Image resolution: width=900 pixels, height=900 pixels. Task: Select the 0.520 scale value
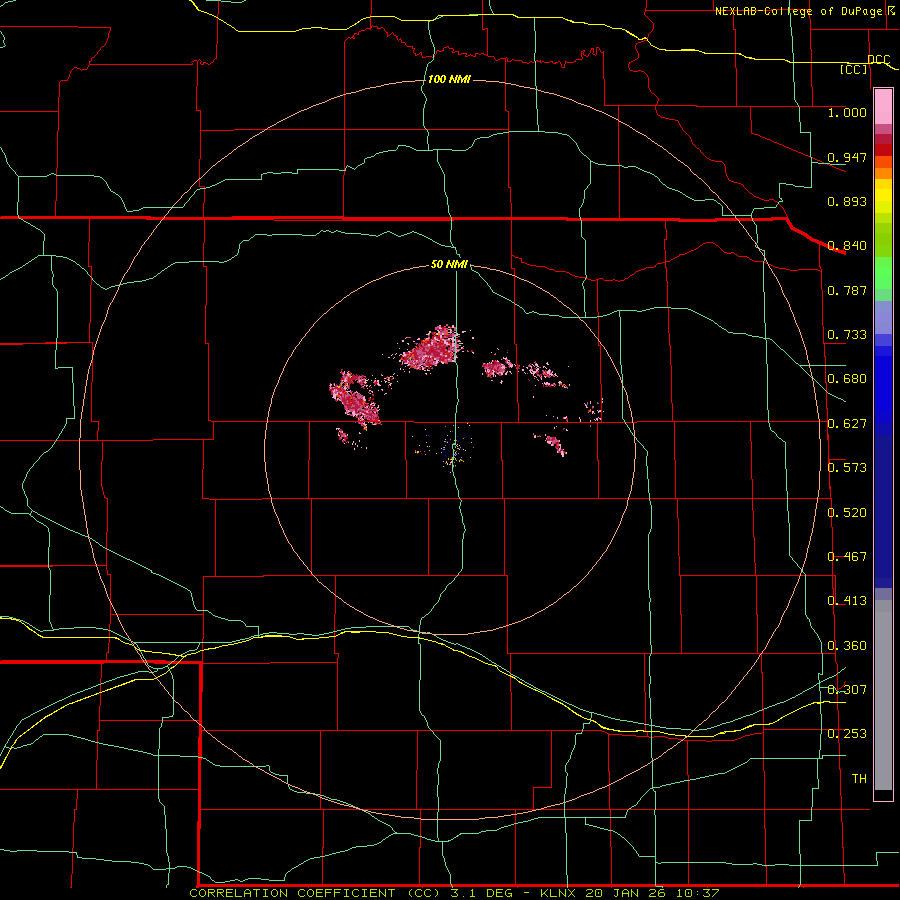click(x=847, y=513)
